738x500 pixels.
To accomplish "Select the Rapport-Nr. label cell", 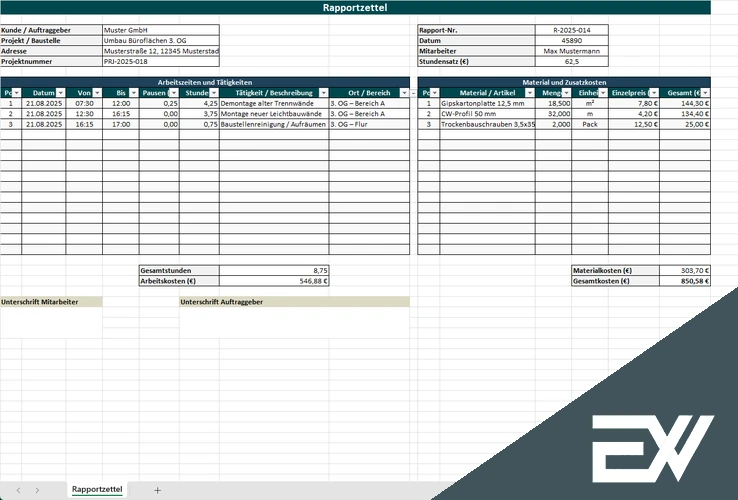I will (476, 30).
